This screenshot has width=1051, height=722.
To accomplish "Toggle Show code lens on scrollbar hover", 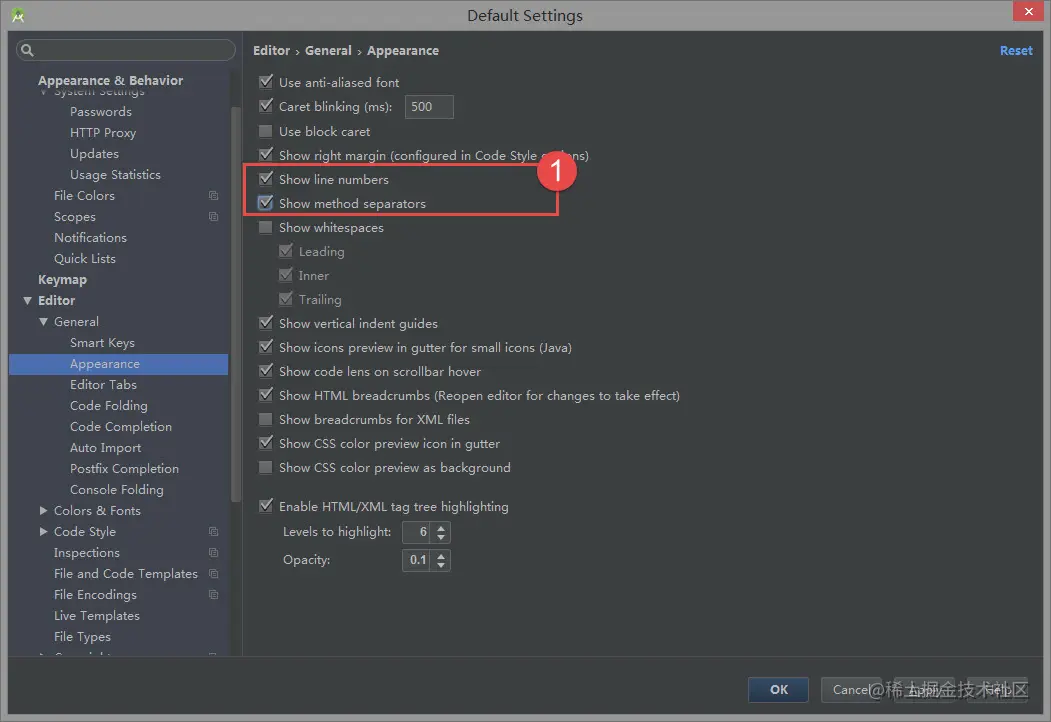I will [x=266, y=371].
